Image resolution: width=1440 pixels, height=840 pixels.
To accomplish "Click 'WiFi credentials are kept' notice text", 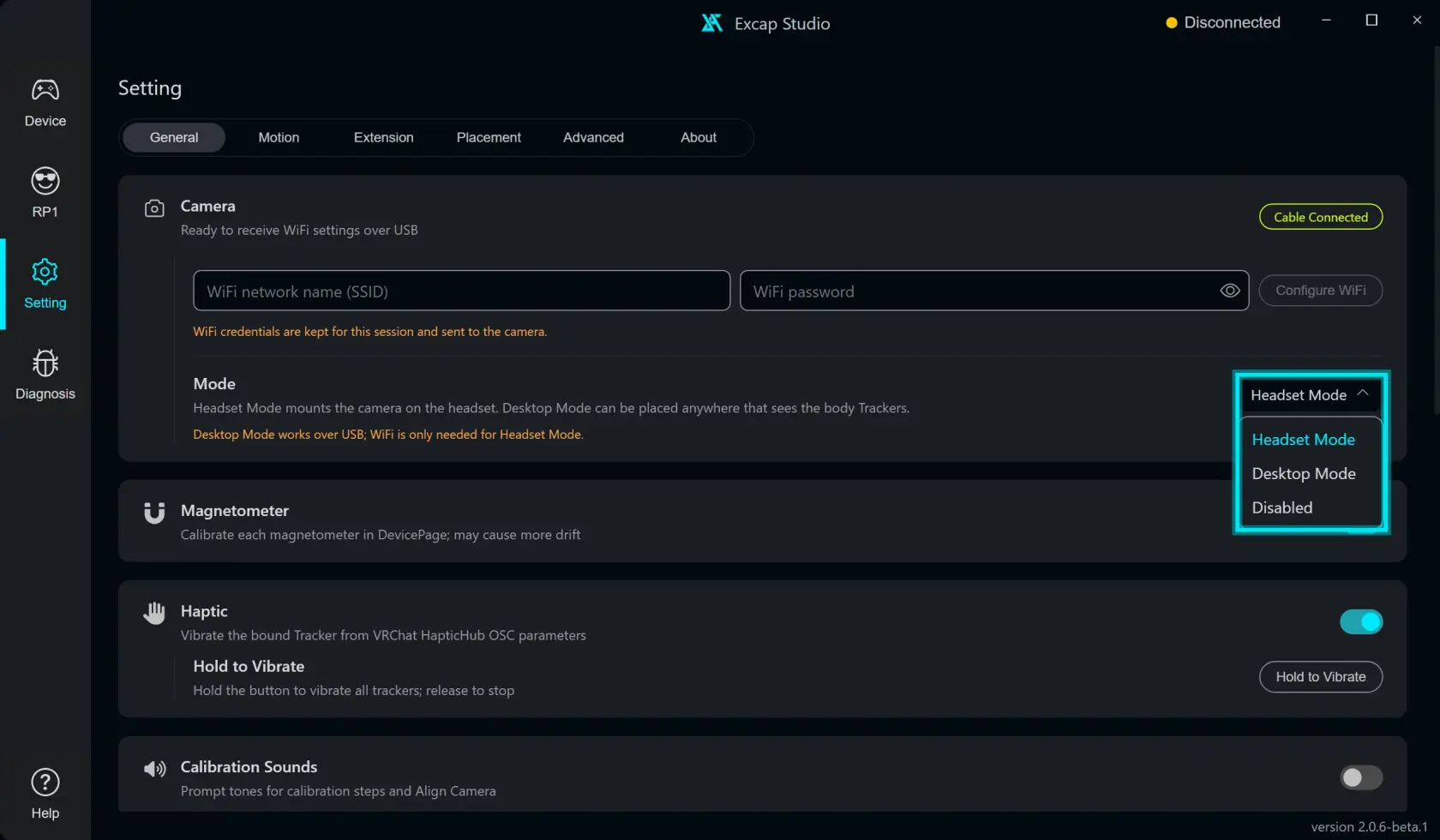I will click(x=370, y=332).
